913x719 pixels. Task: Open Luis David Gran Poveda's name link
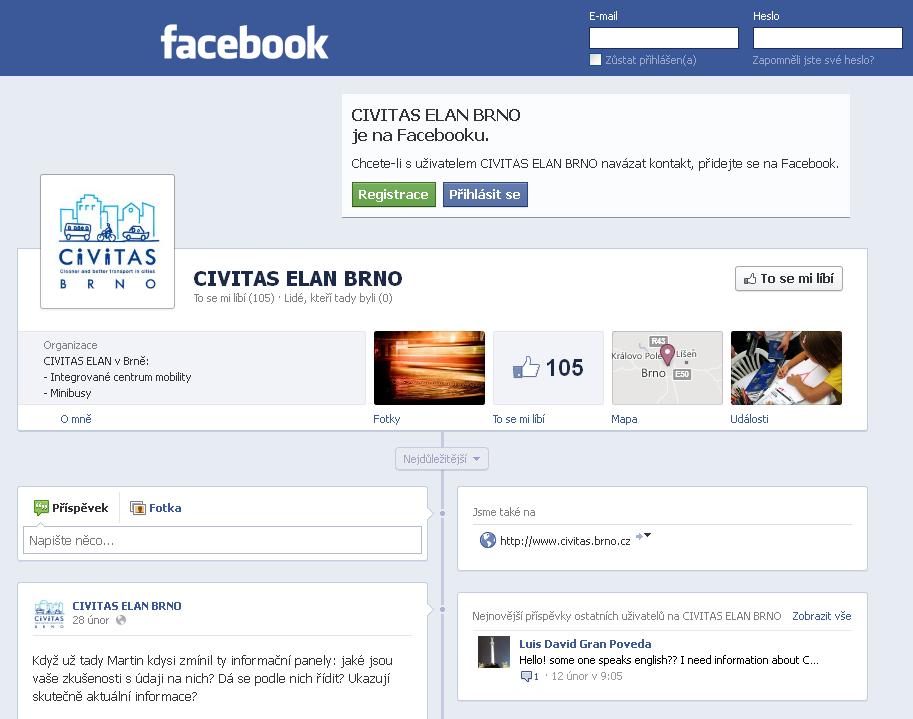pos(585,644)
